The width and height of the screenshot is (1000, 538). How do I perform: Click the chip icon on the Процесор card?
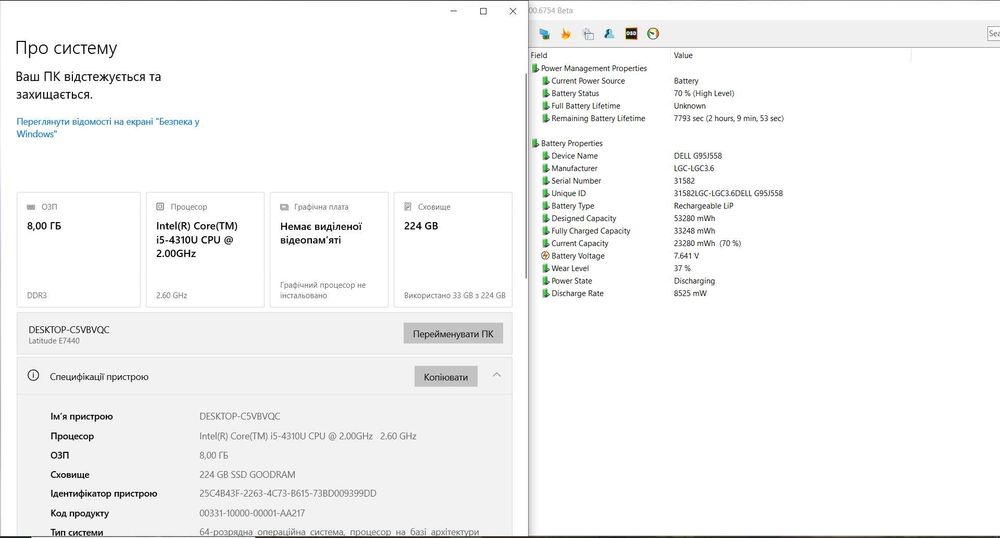(x=160, y=207)
